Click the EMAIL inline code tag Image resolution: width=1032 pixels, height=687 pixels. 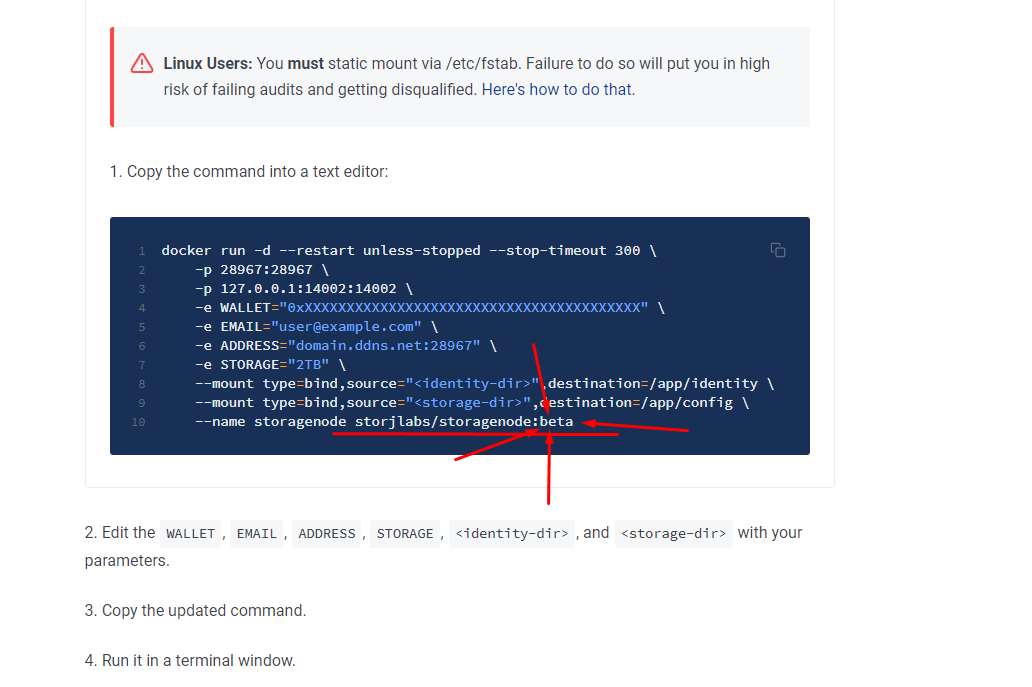[x=256, y=534]
